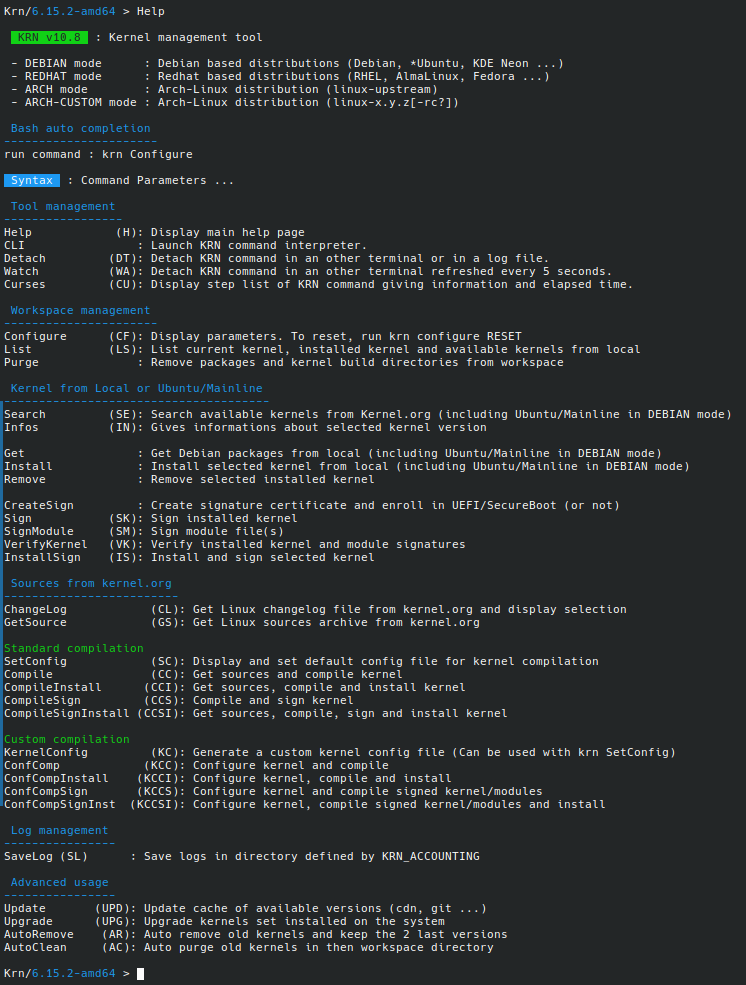
Task: Click the 'Purge' command name
Action: click(21, 362)
